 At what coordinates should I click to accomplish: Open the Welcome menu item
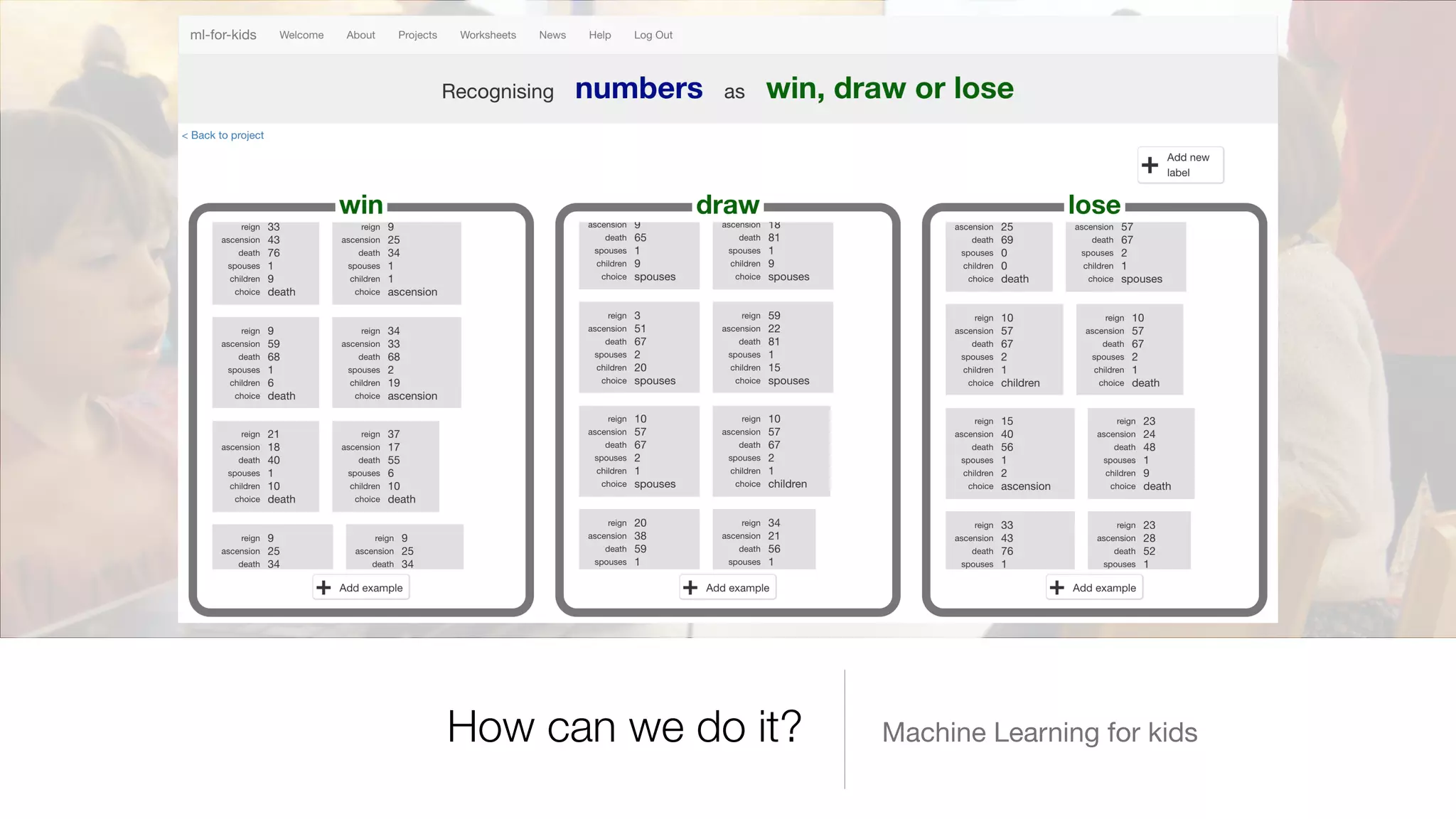301,35
